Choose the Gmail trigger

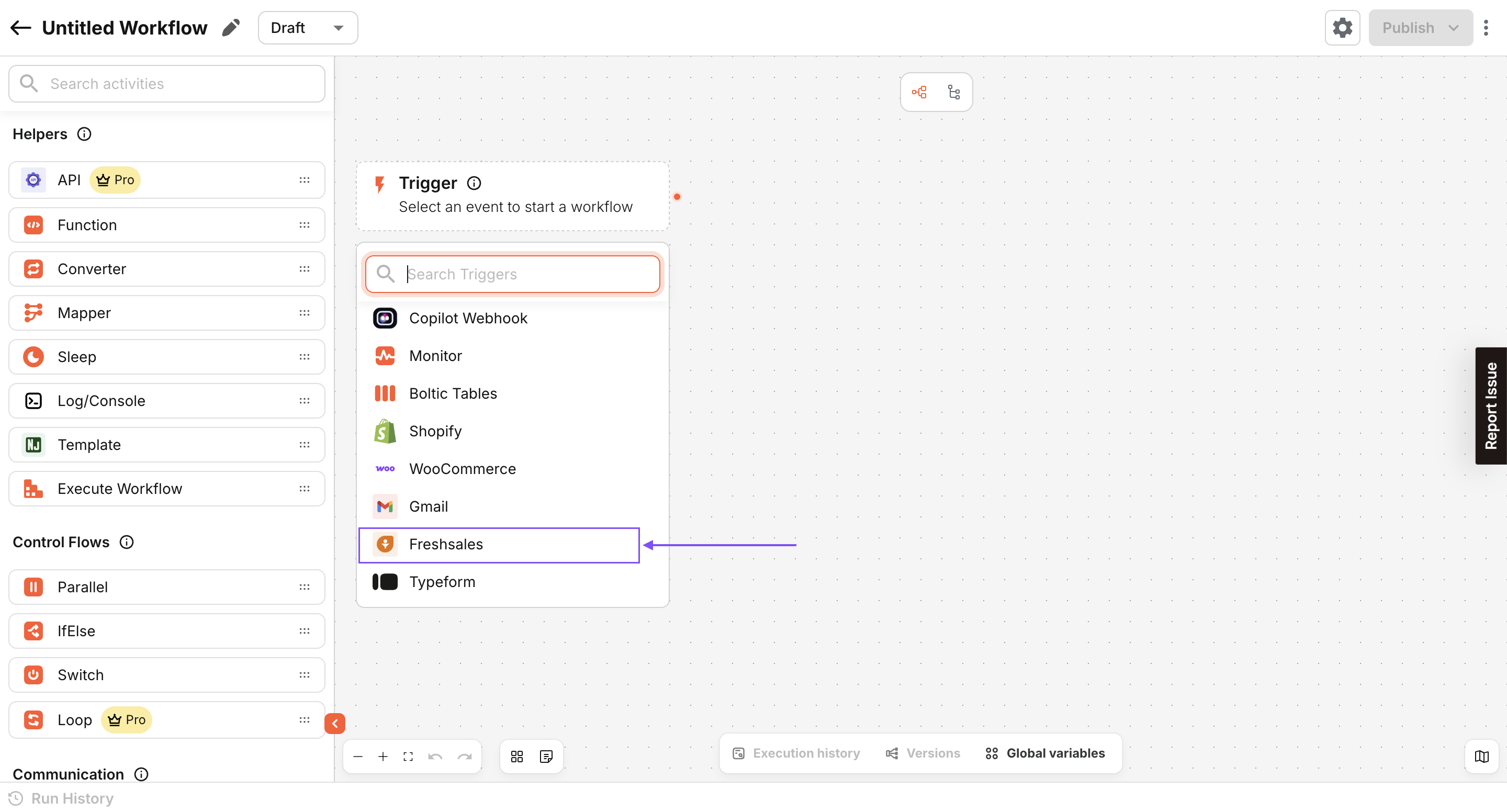[512, 506]
